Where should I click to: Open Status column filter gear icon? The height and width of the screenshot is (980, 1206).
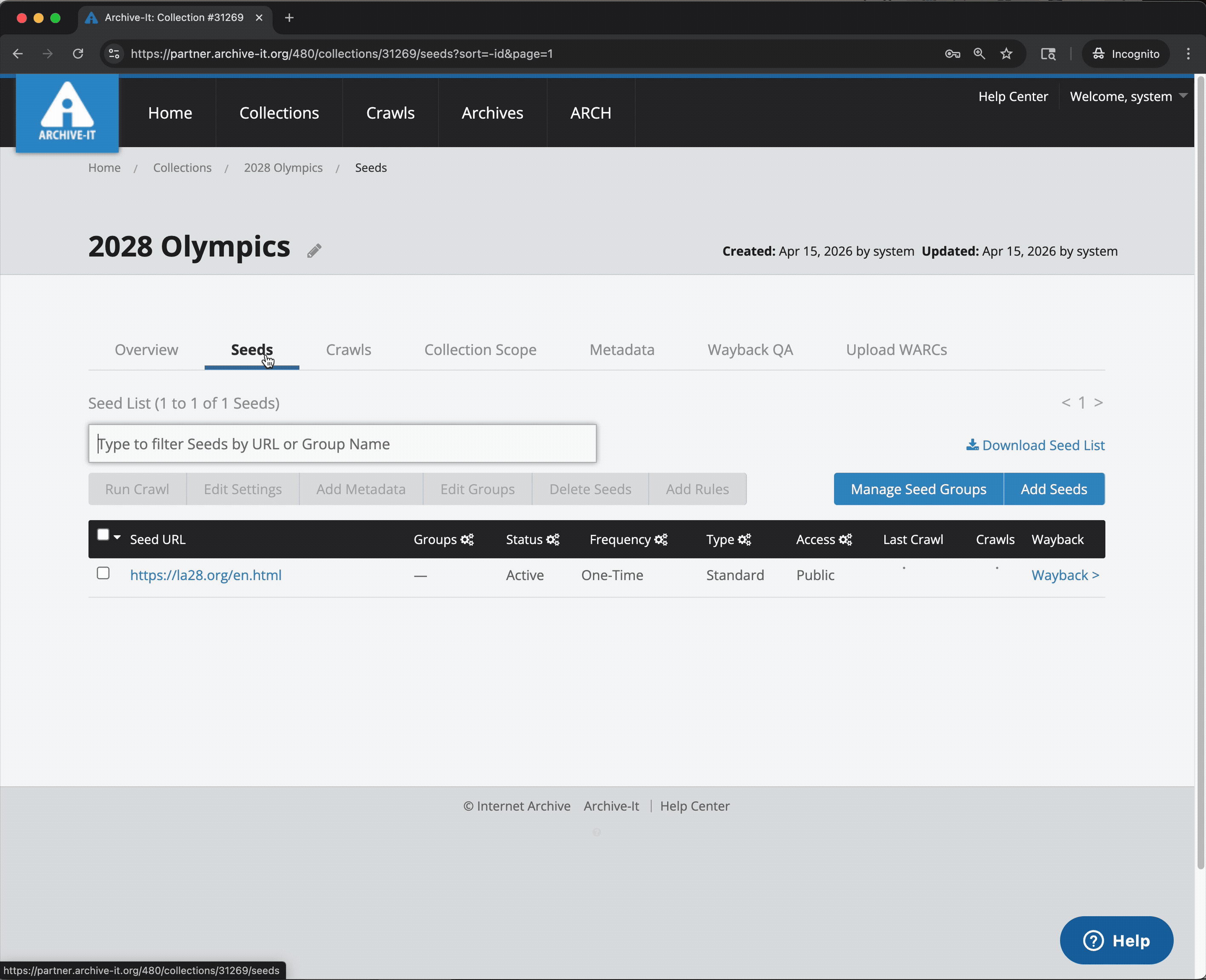(553, 539)
